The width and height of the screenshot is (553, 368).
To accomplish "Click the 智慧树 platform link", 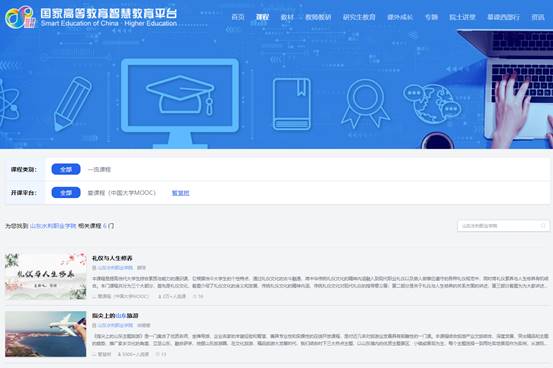I will tap(181, 193).
